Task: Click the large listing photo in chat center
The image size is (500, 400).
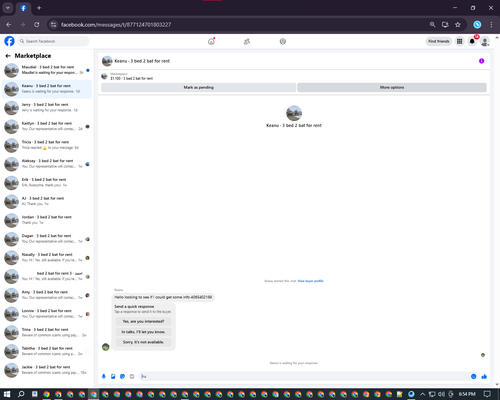Action: pos(294,113)
